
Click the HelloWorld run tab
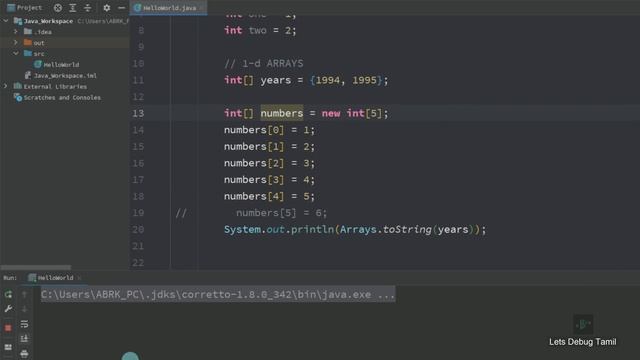click(51, 278)
